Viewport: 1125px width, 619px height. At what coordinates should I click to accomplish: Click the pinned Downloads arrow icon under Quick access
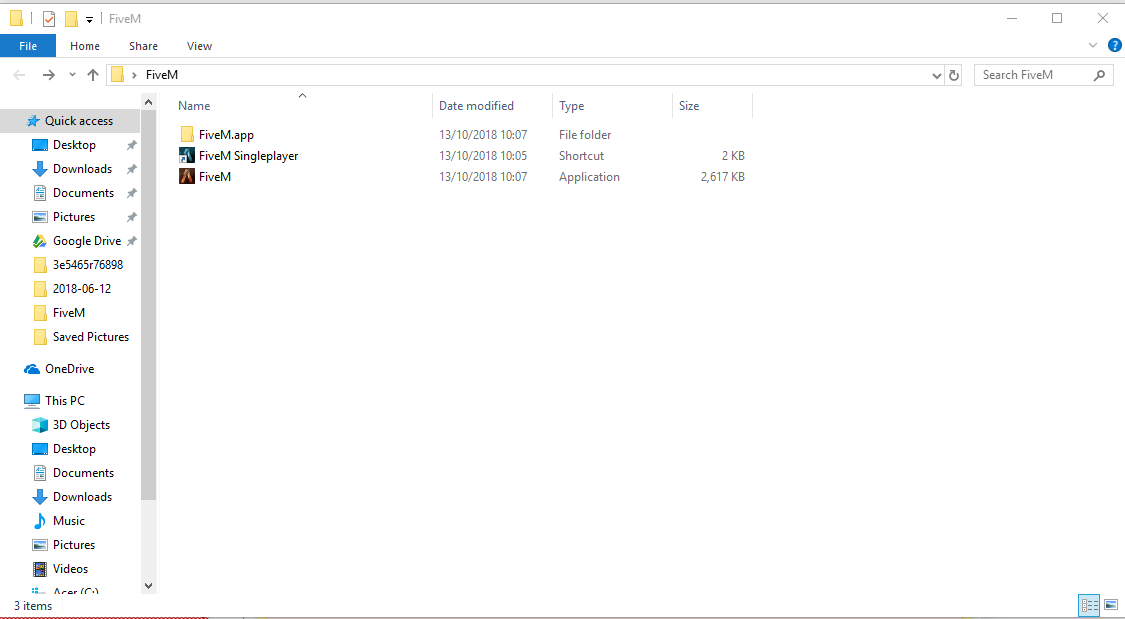point(40,169)
